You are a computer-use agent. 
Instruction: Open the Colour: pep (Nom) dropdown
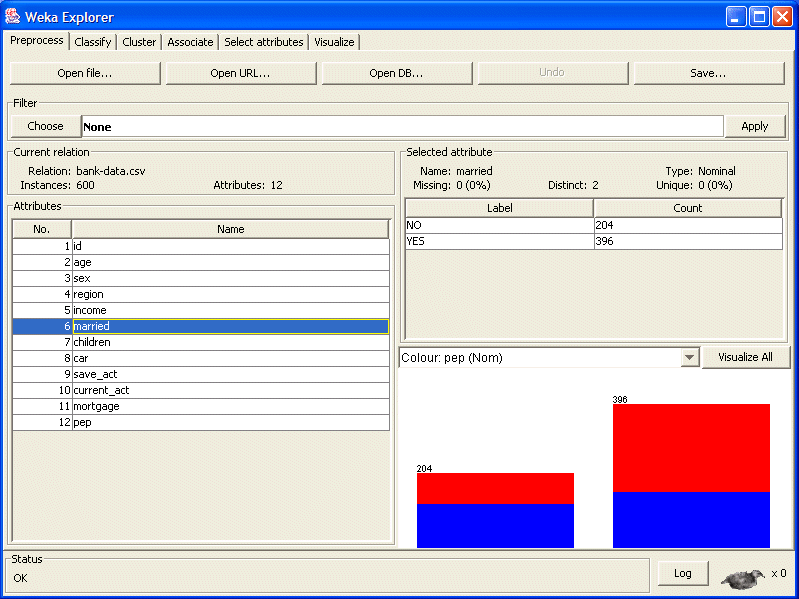point(688,358)
